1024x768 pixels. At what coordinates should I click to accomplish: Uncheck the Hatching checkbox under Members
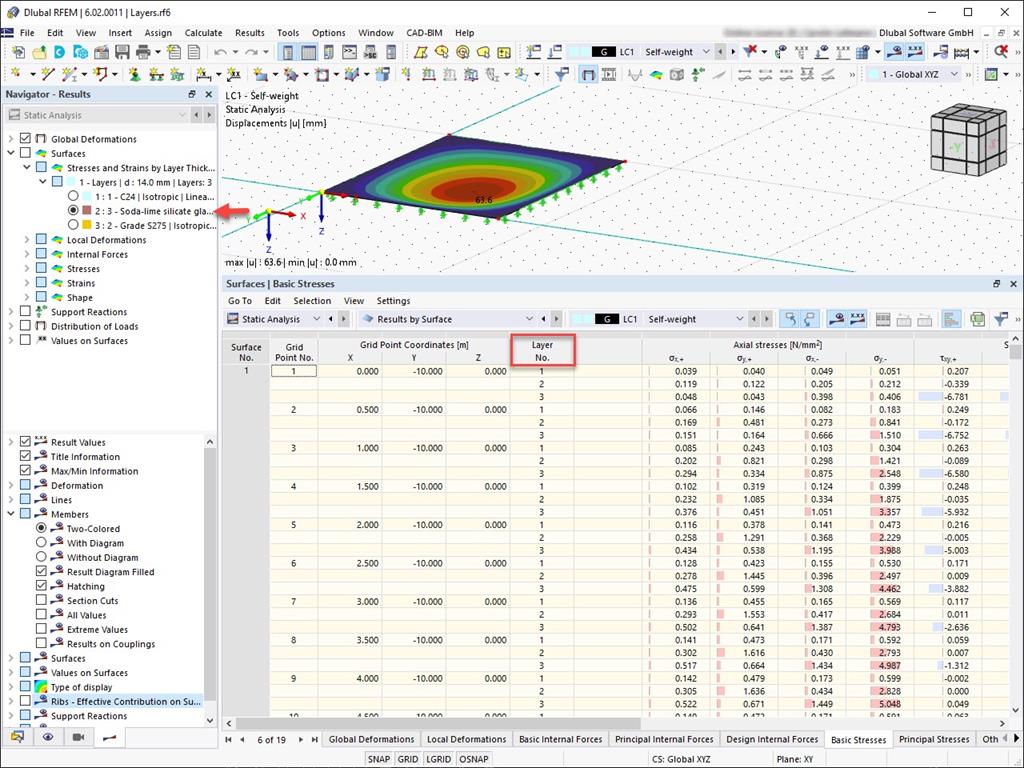click(42, 586)
